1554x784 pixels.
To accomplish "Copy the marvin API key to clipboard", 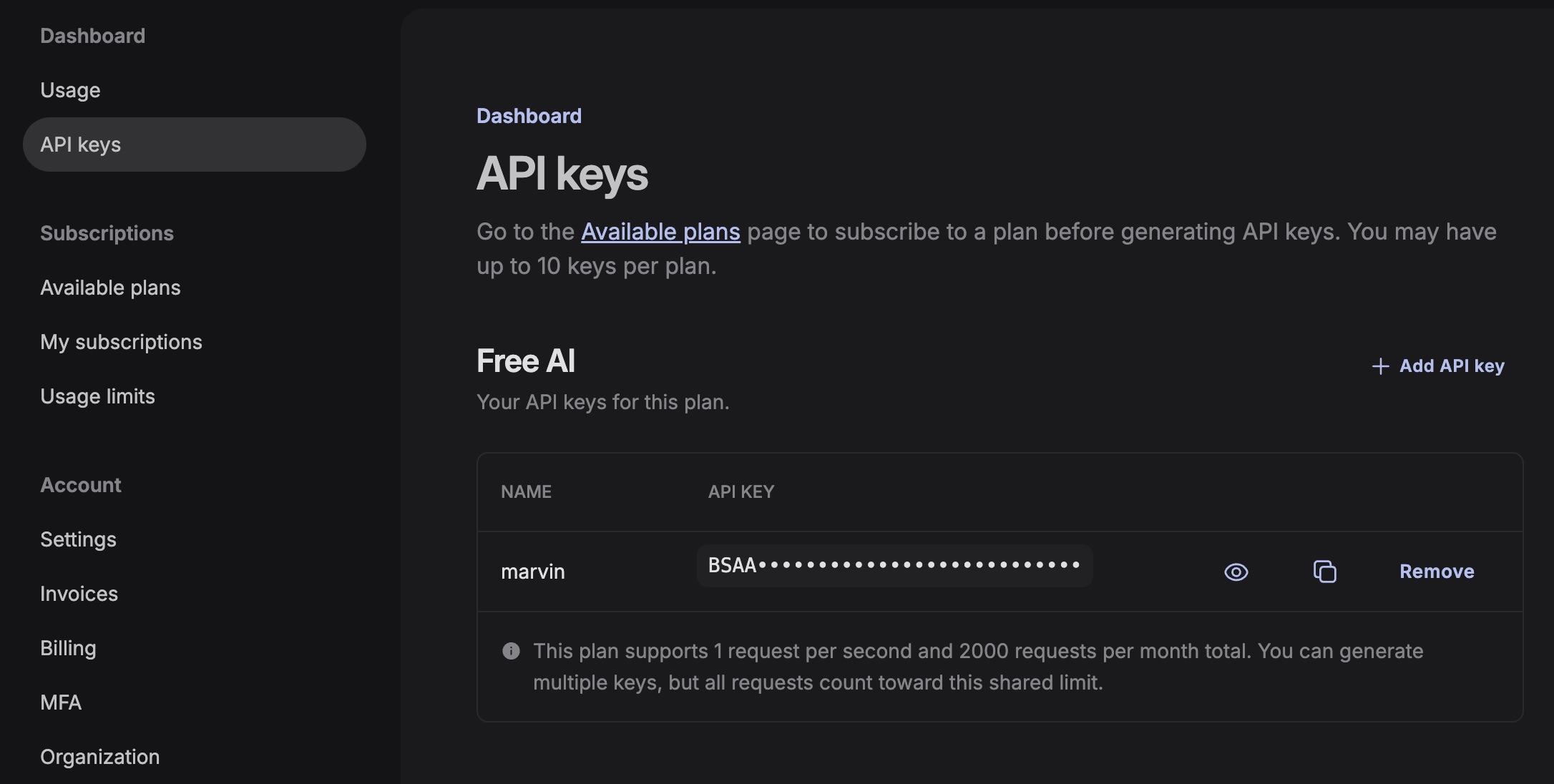I will point(1324,572).
